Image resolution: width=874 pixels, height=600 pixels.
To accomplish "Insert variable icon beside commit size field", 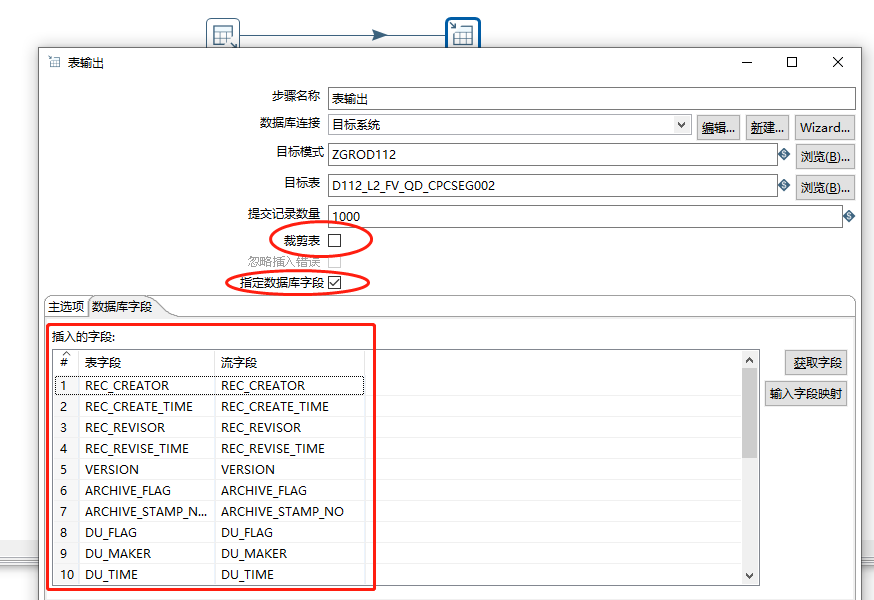I will pos(849,216).
